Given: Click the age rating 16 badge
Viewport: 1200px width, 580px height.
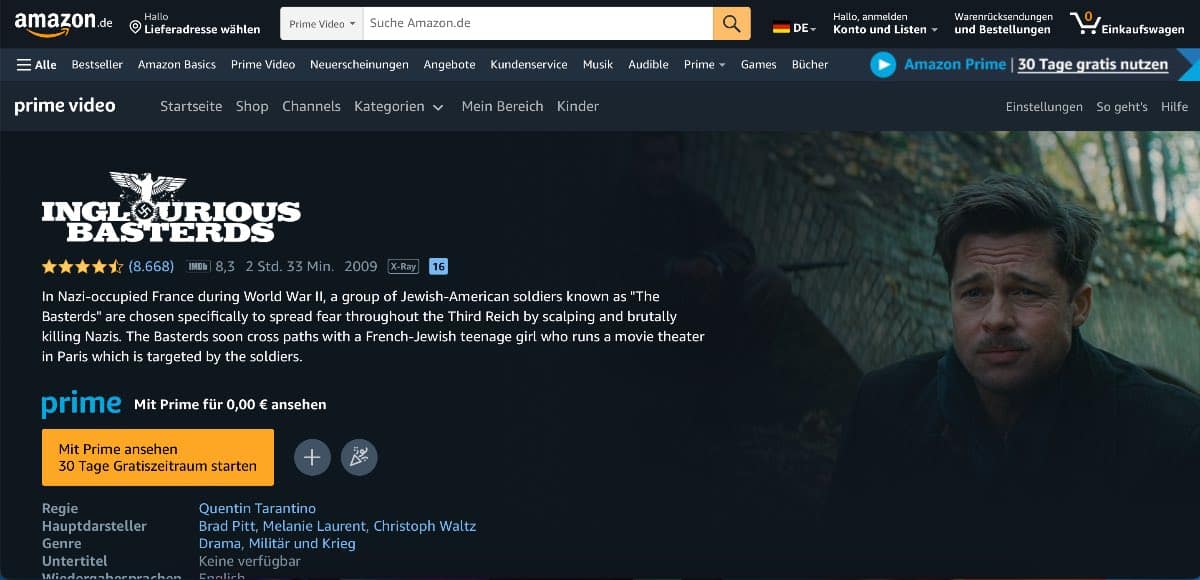Looking at the screenshot, I should click(438, 266).
